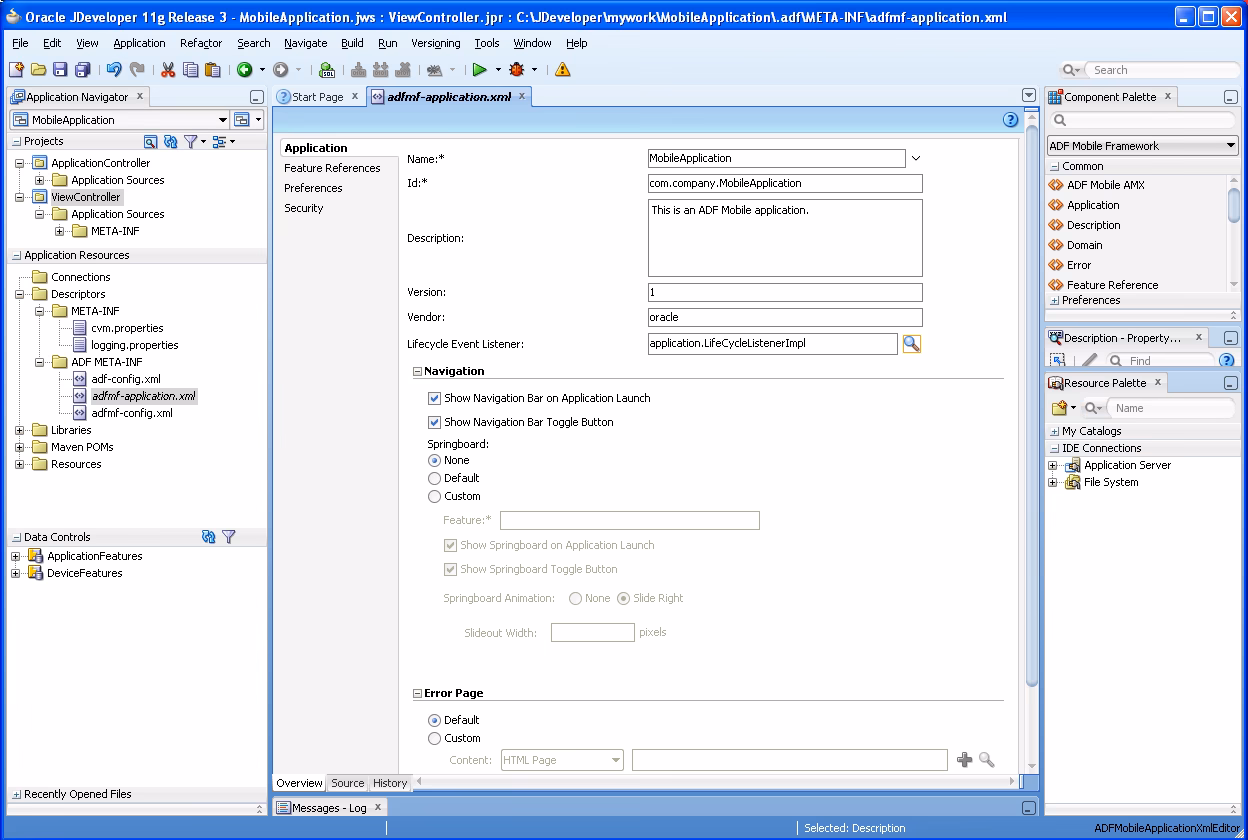Collapse the ViewController project node
This screenshot has height=840, width=1248.
(19, 197)
